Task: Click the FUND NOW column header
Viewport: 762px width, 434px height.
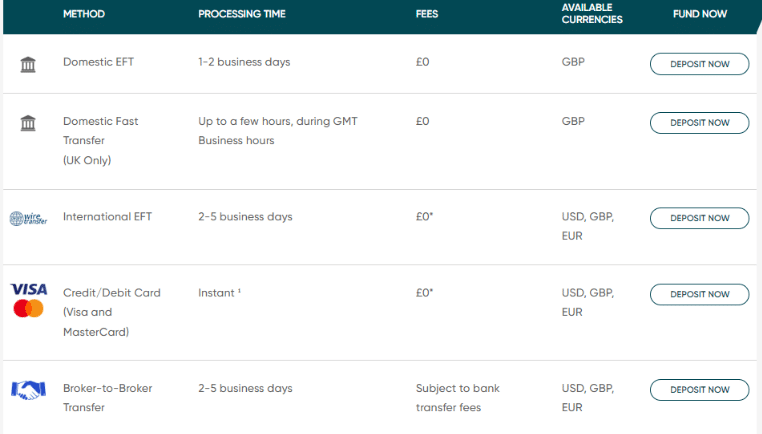Action: click(x=700, y=14)
